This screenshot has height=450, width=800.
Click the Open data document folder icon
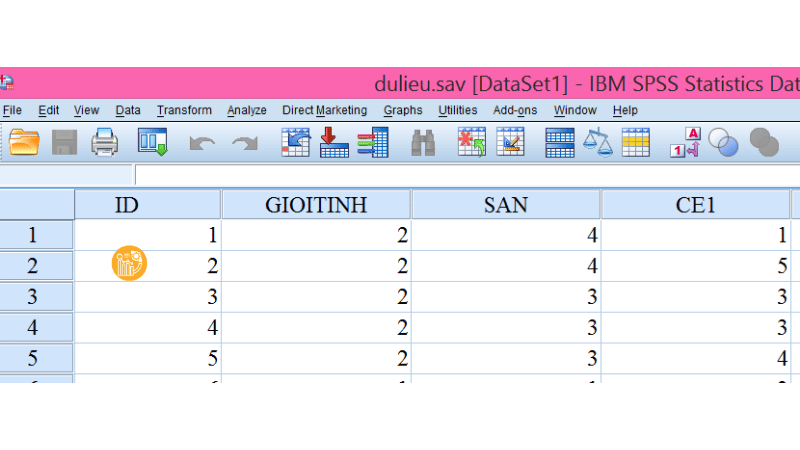point(24,143)
